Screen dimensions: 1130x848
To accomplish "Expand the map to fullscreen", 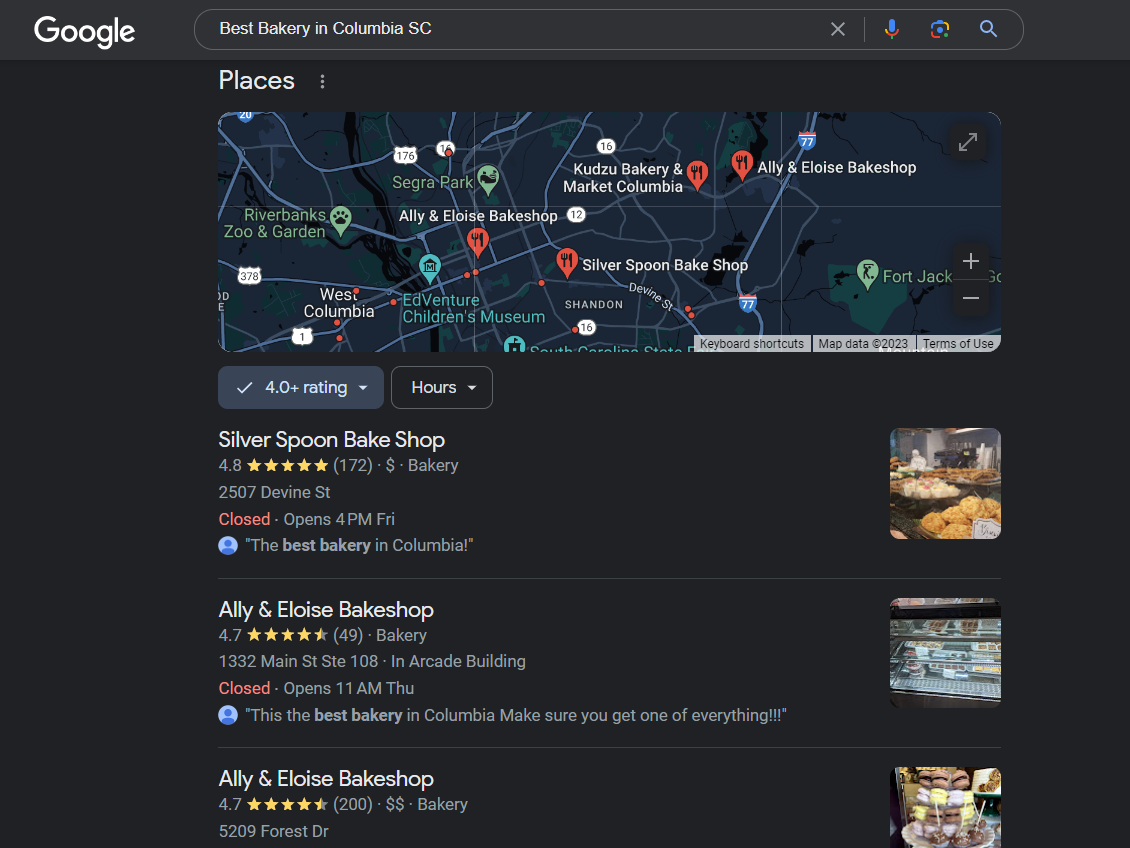I will click(967, 141).
